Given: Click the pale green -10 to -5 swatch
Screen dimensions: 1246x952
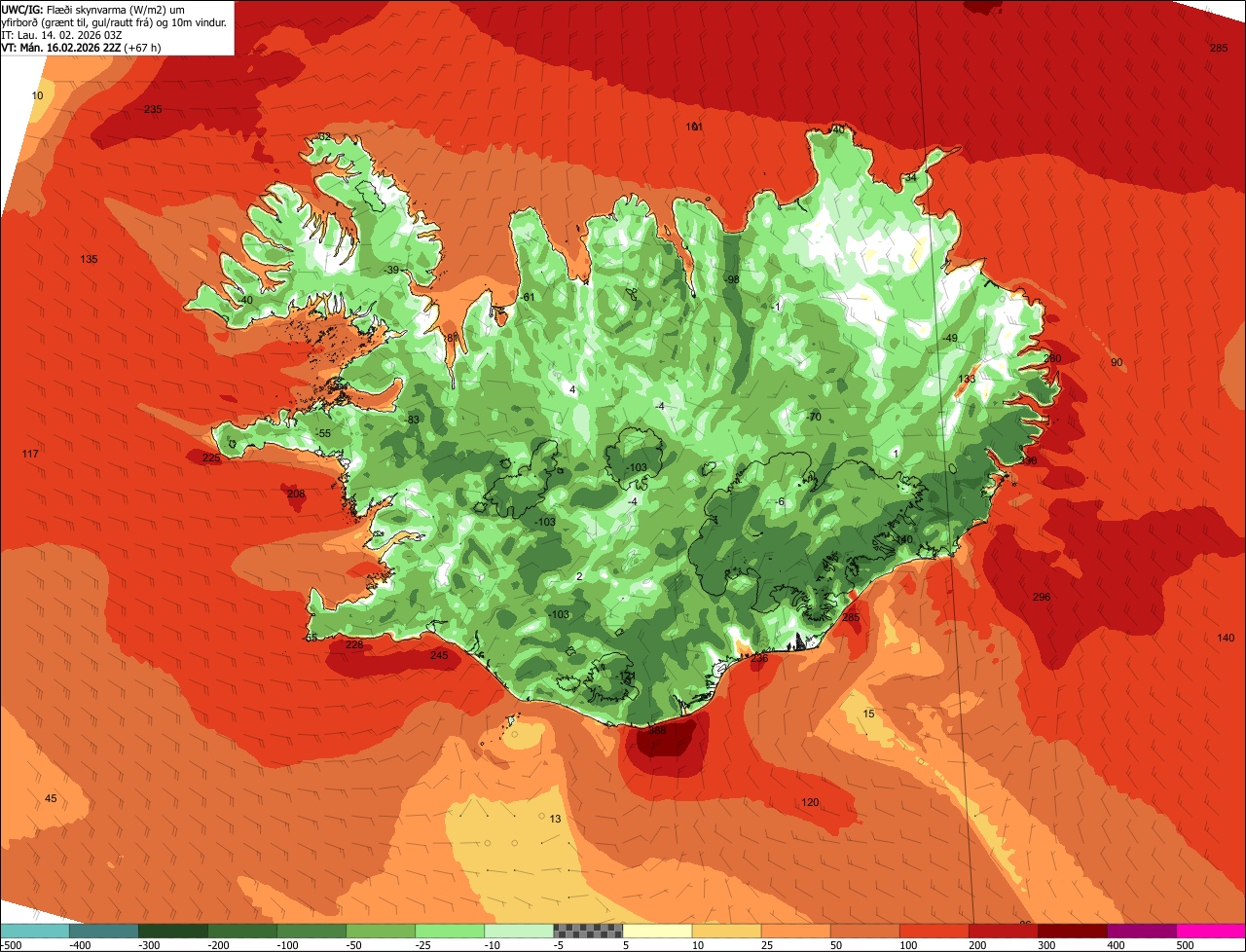Looking at the screenshot, I should (518, 931).
